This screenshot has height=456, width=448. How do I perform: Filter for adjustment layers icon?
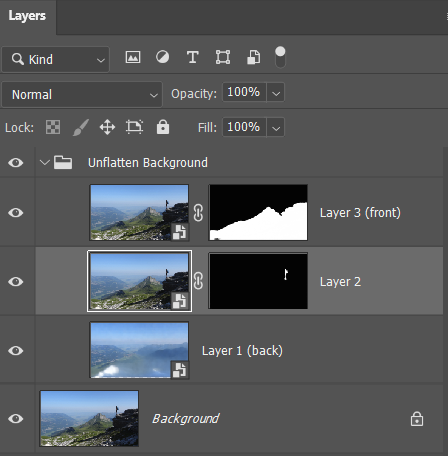click(163, 57)
